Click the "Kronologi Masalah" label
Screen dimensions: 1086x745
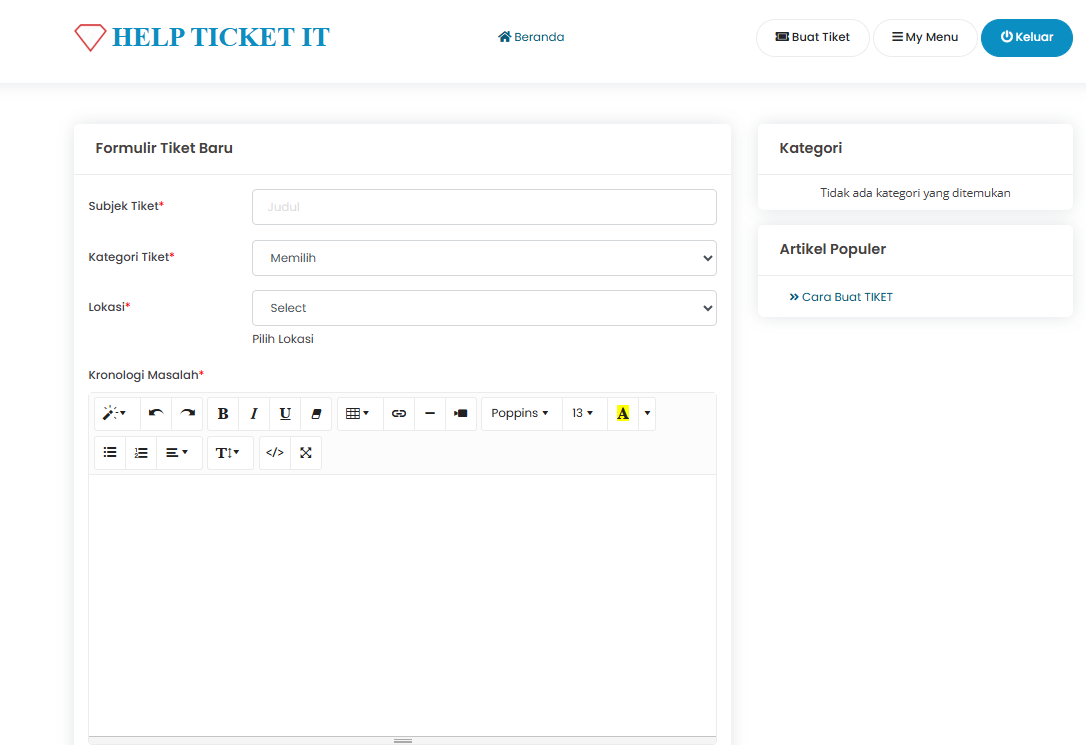click(145, 375)
